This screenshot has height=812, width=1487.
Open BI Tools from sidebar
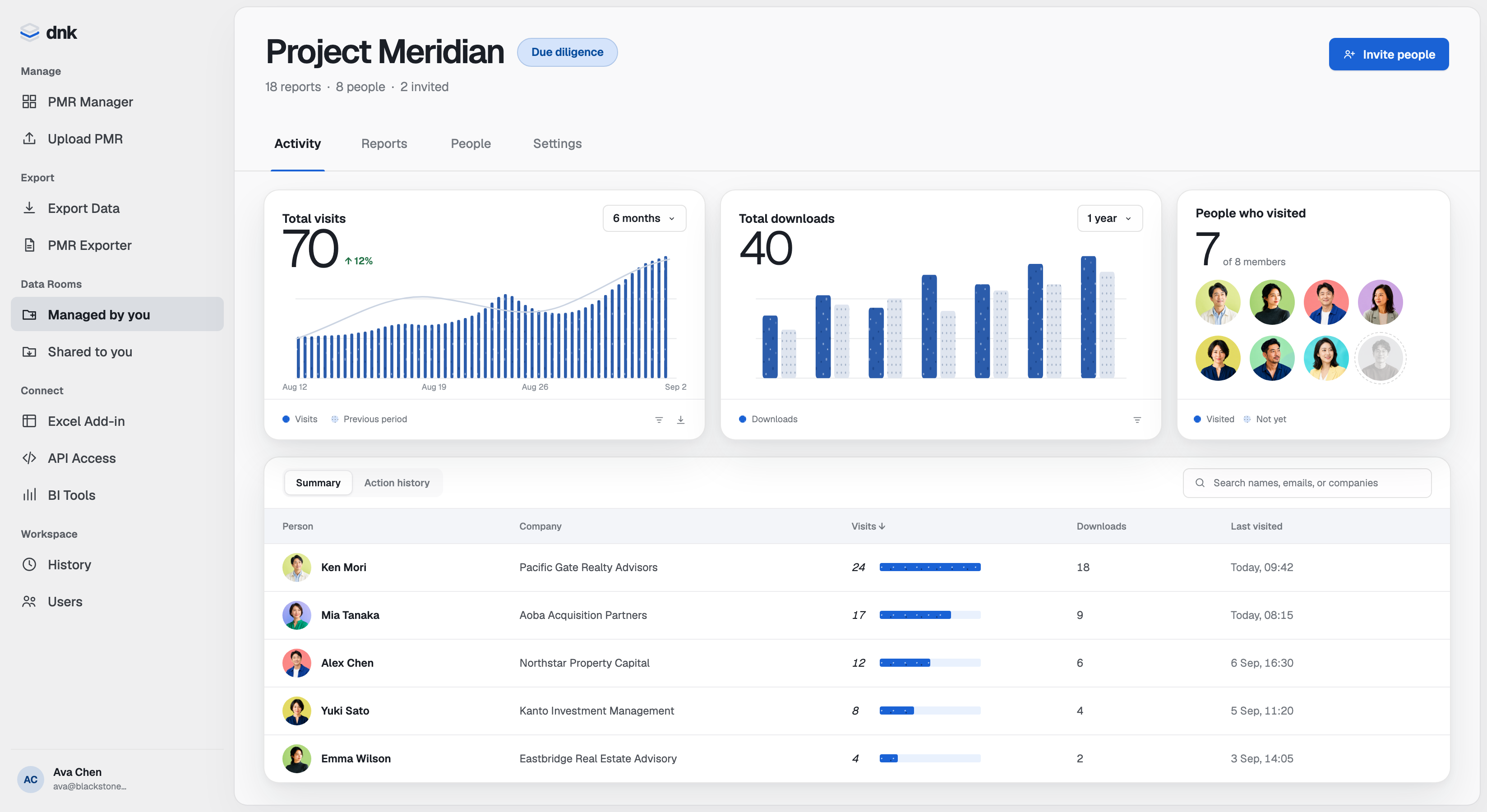(x=117, y=495)
